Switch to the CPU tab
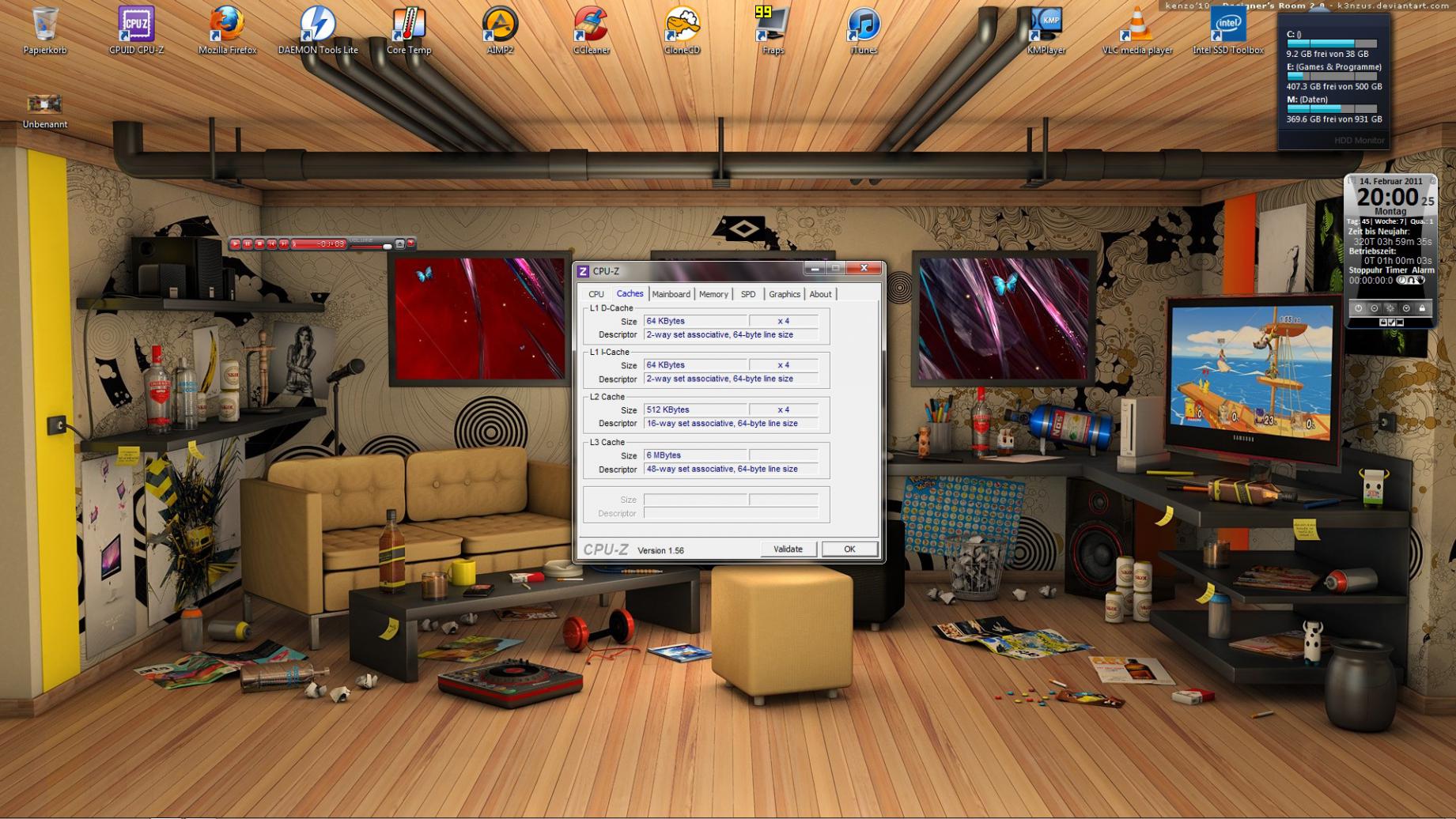Image resolution: width=1456 pixels, height=819 pixels. point(596,294)
